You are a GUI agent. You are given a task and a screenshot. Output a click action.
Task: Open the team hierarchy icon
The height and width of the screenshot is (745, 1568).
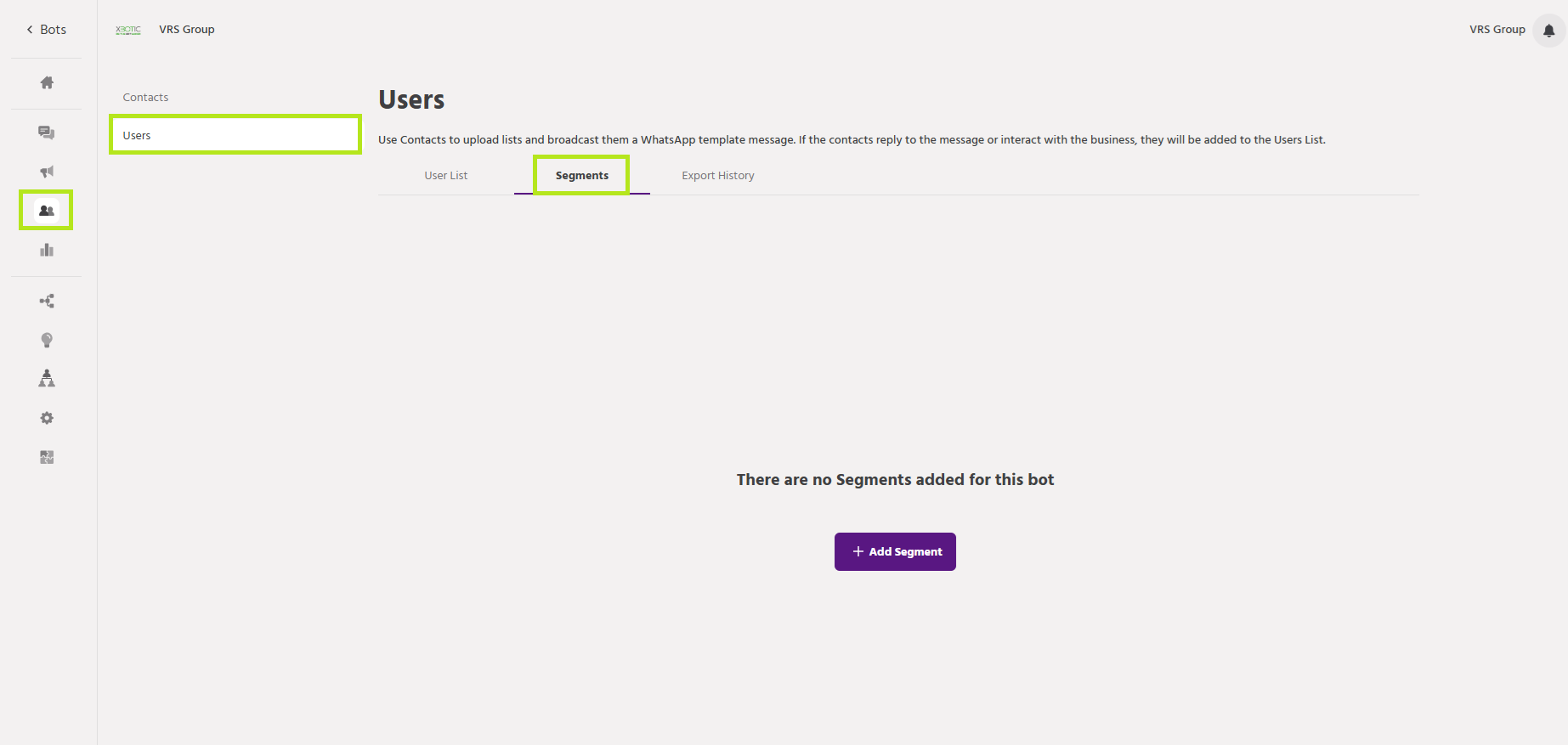(47, 379)
